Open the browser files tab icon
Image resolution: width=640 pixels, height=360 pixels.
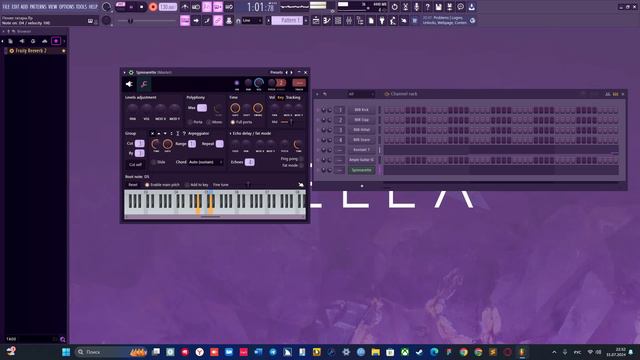pyautogui.click(x=10, y=41)
